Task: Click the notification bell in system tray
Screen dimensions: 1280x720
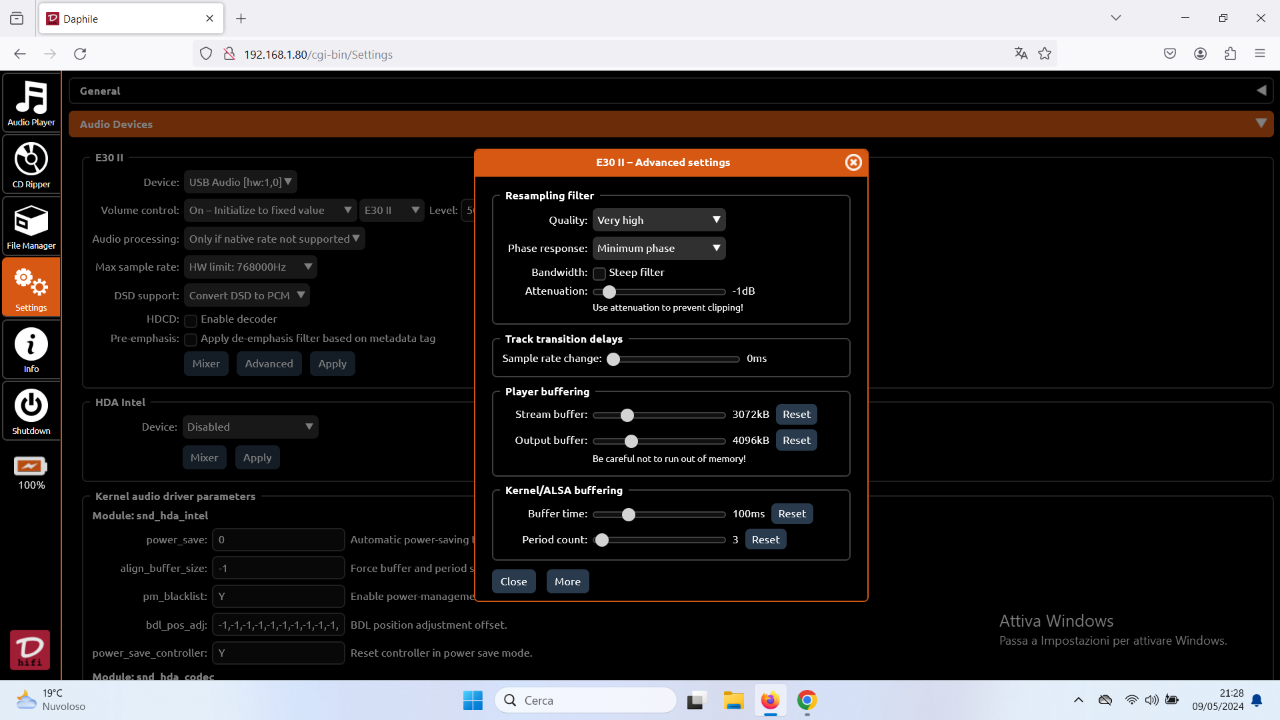Action: (1257, 700)
